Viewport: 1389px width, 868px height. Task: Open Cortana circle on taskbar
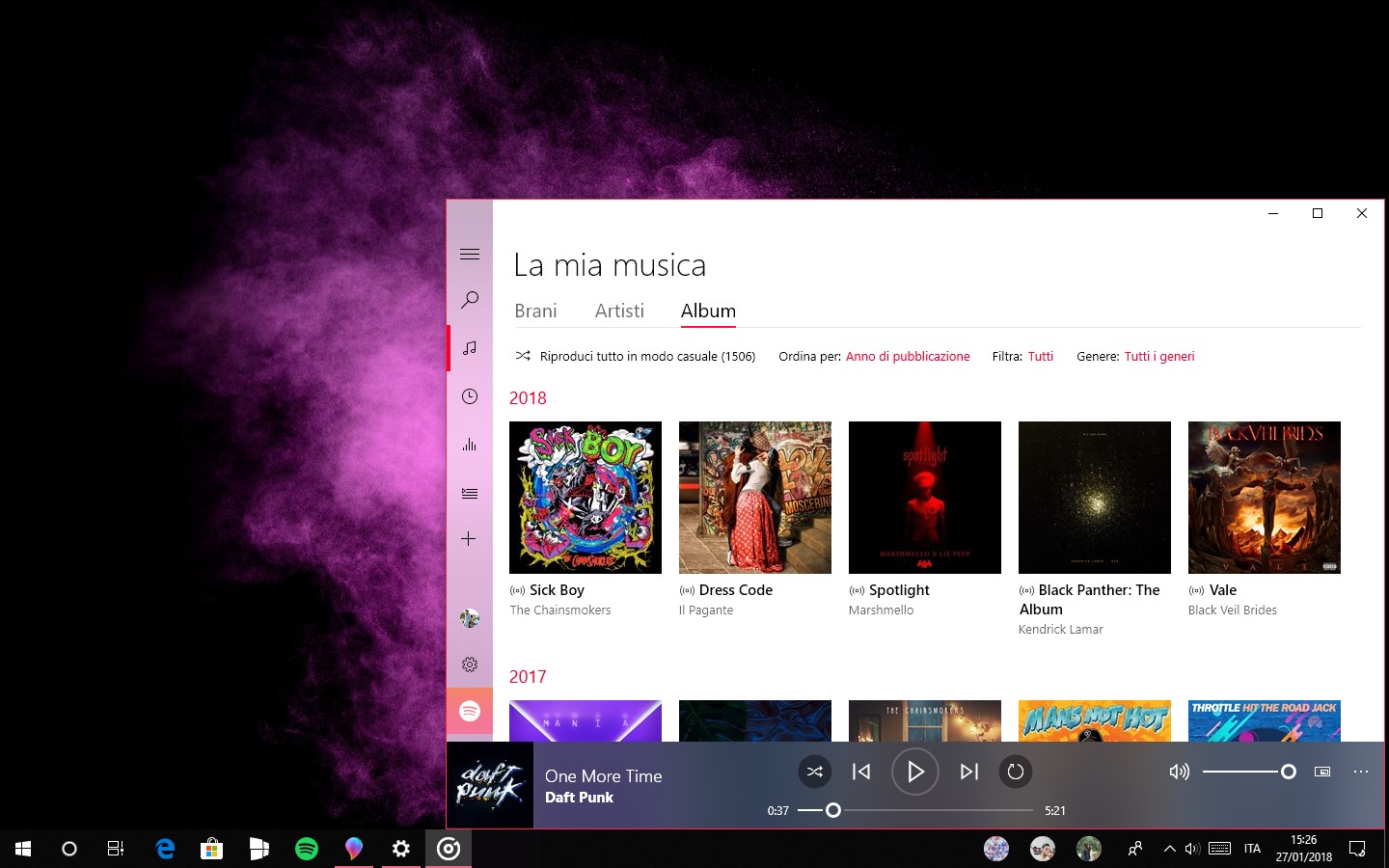tap(69, 849)
